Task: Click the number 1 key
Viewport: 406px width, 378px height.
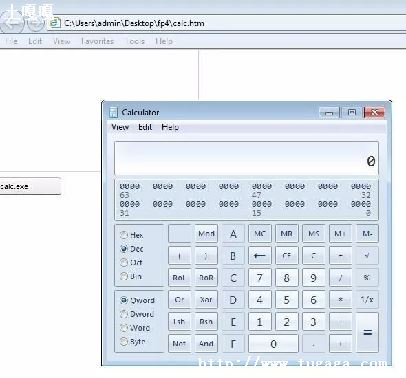Action: pos(260,322)
